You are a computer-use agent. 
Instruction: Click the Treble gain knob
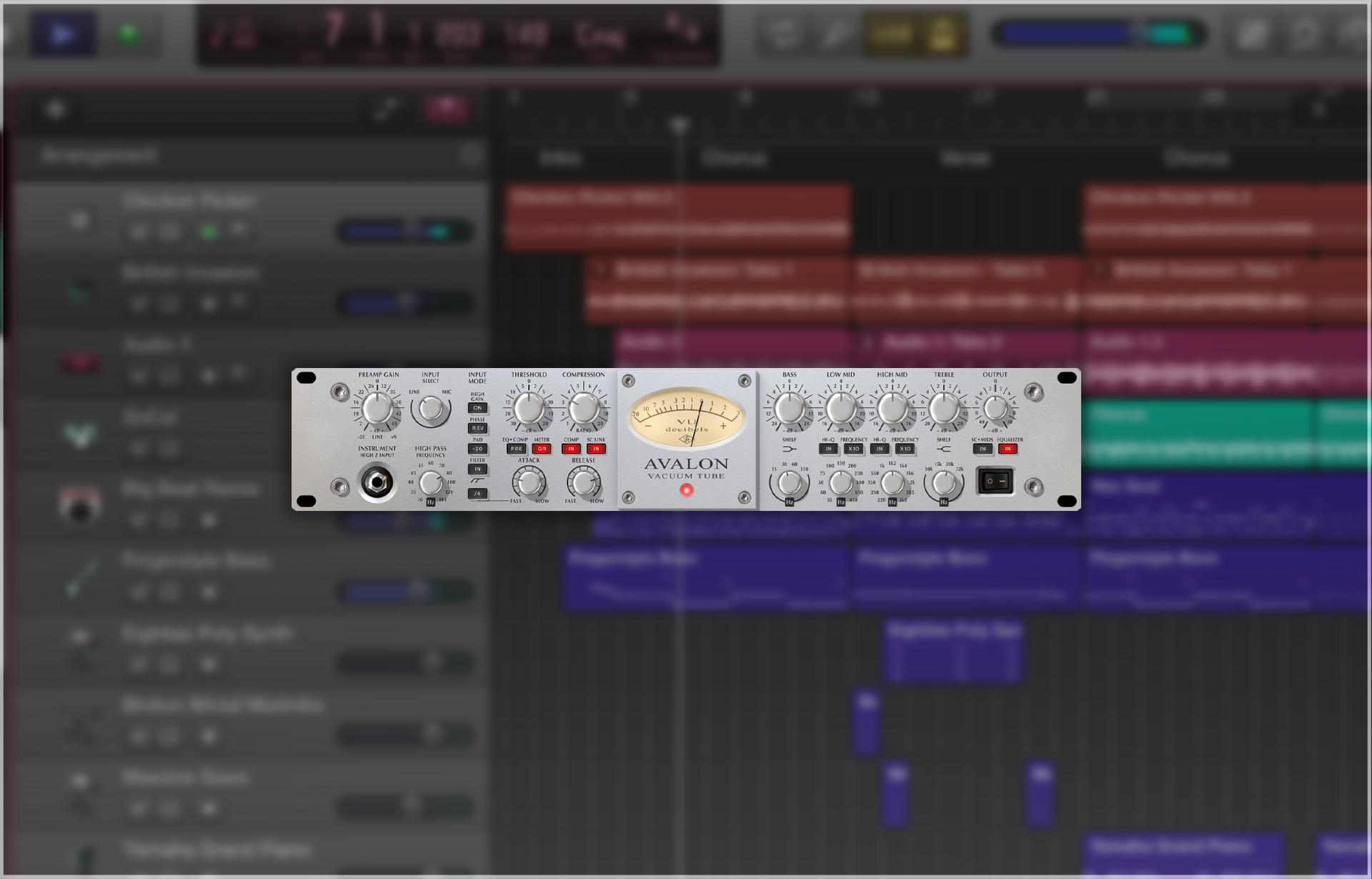[944, 408]
